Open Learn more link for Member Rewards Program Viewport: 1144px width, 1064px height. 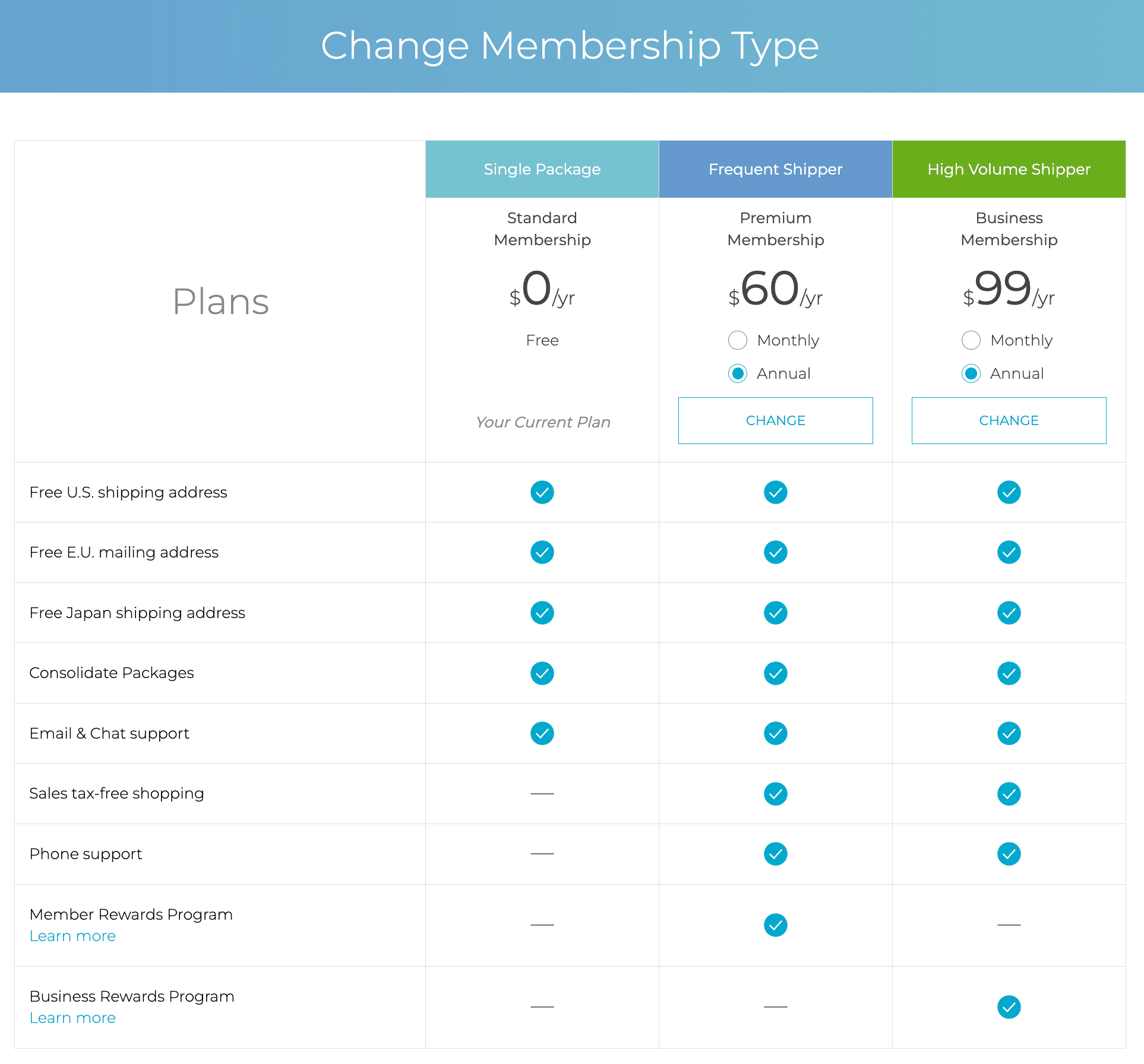(72, 936)
